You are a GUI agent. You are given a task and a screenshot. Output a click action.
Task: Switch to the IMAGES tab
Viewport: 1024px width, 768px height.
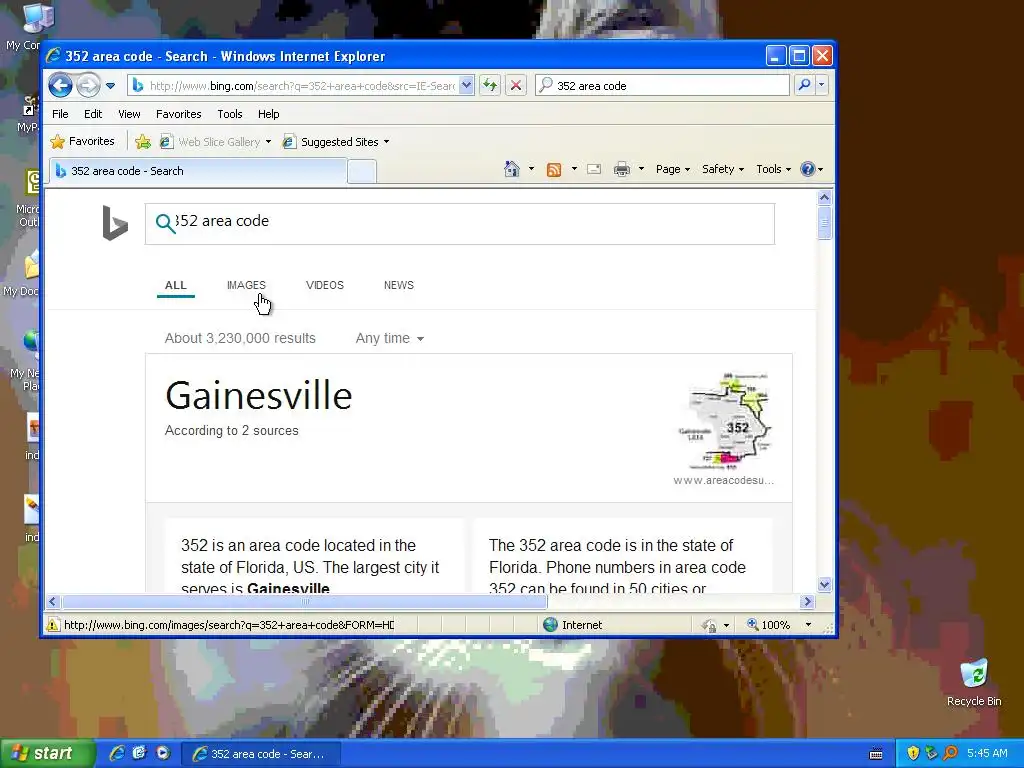point(246,285)
